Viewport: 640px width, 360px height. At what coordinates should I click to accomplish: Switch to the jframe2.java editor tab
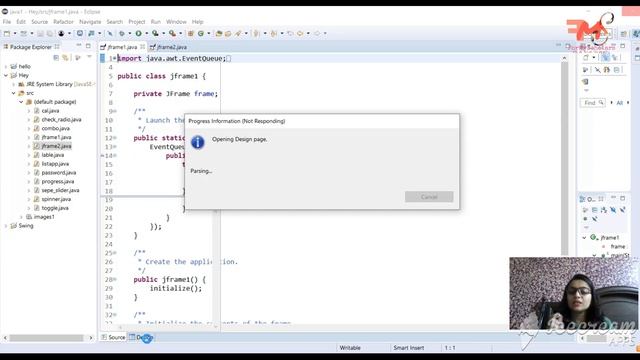[169, 47]
